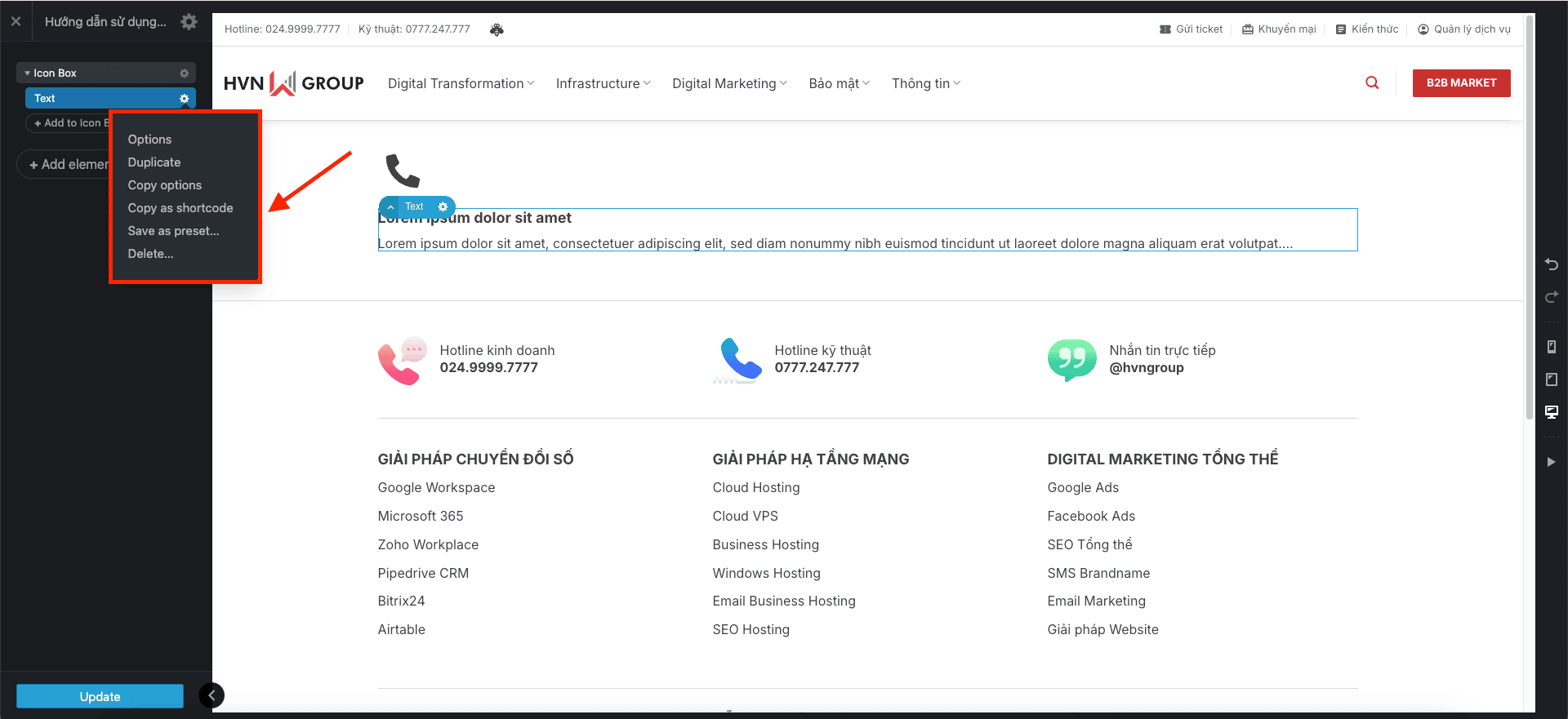Viewport: 1568px width, 719px height.
Task: Open the Bảo mật dropdown menu
Action: pyautogui.click(x=839, y=83)
